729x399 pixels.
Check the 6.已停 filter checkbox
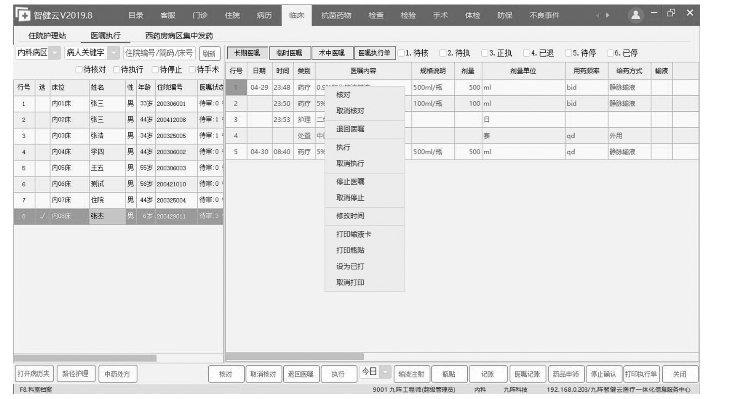tap(610, 53)
